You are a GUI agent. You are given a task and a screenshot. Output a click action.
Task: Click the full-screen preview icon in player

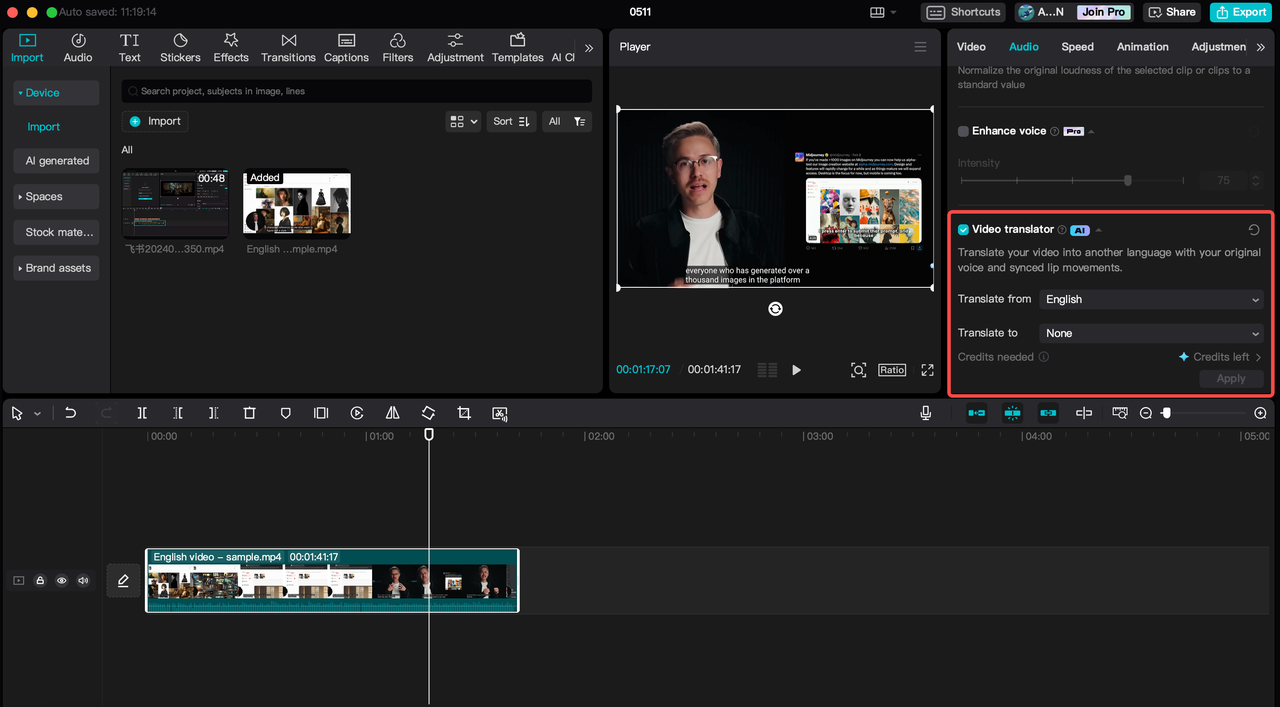point(927,370)
